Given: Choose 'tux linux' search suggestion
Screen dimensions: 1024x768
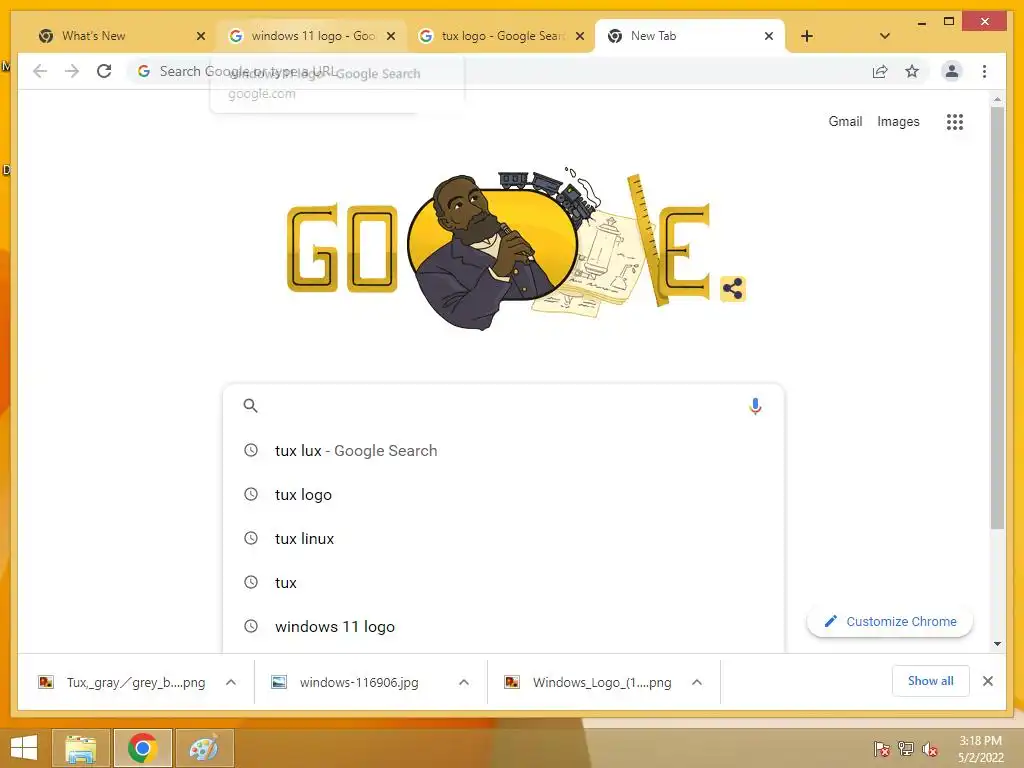Looking at the screenshot, I should coord(503,539).
